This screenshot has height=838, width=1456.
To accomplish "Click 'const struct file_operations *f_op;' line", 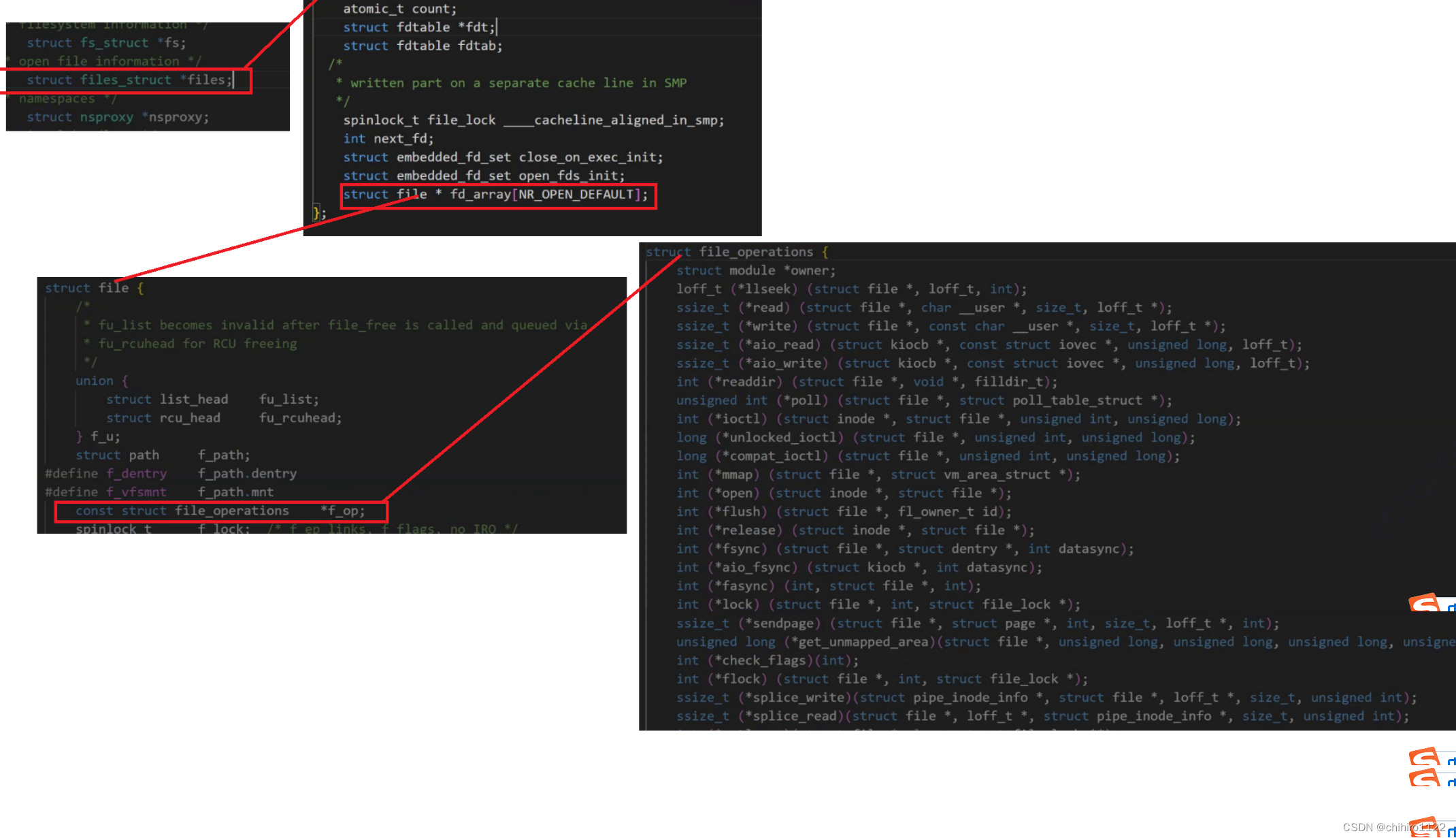I will click(x=220, y=511).
